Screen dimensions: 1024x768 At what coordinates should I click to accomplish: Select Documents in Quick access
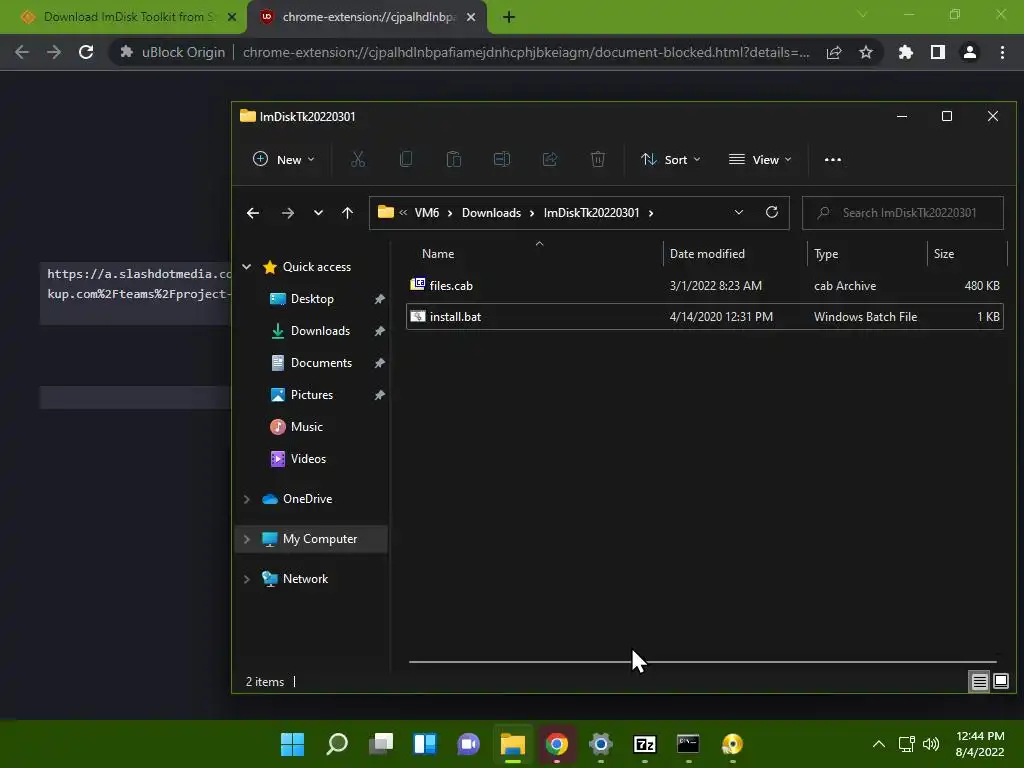tap(321, 362)
